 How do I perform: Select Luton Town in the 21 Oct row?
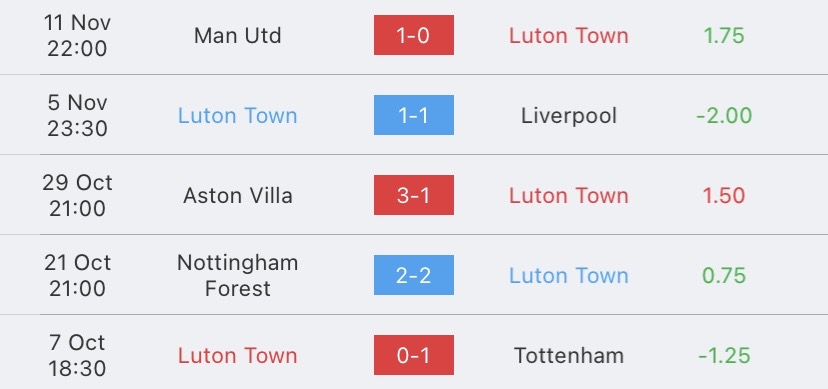(569, 276)
